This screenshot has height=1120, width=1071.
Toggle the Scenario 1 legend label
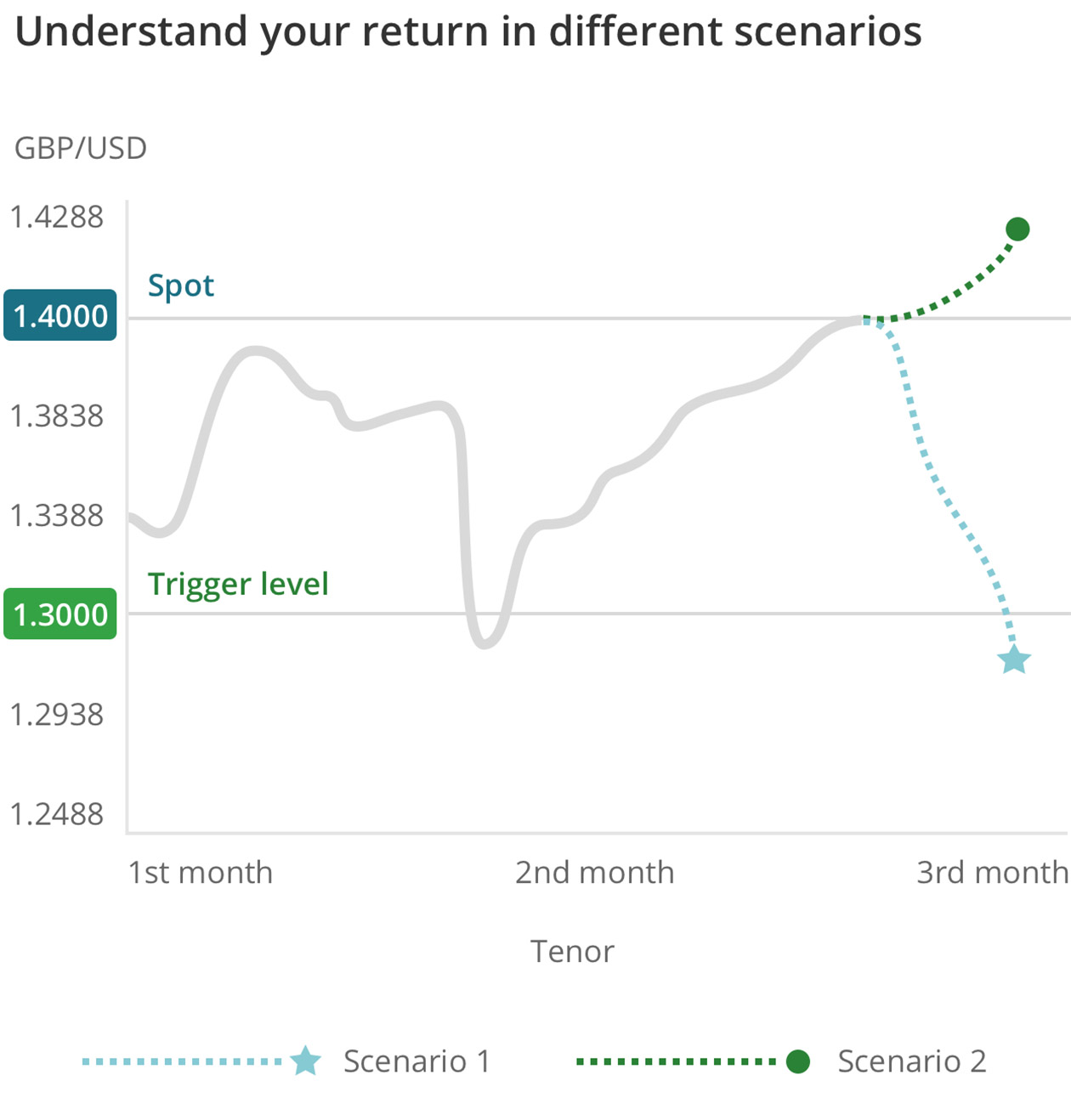click(416, 1061)
